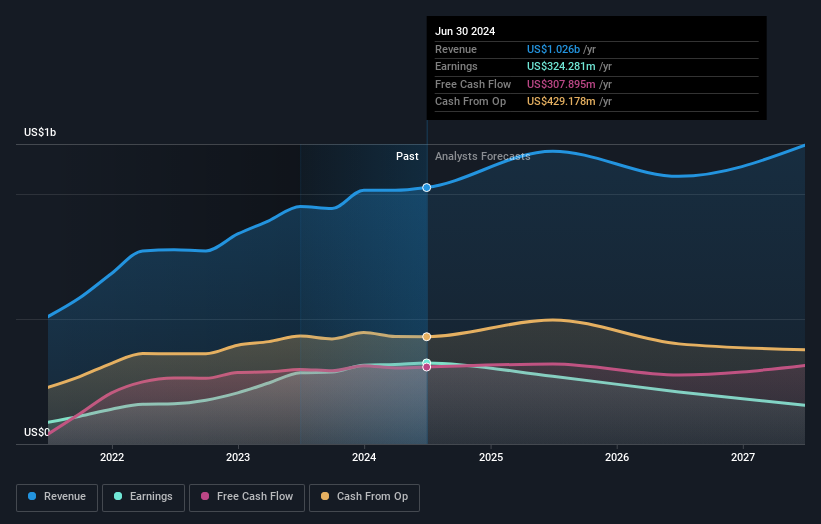Click the 'Revenue' row label in tooltip
Screen dimensions: 821x524
(x=456, y=49)
